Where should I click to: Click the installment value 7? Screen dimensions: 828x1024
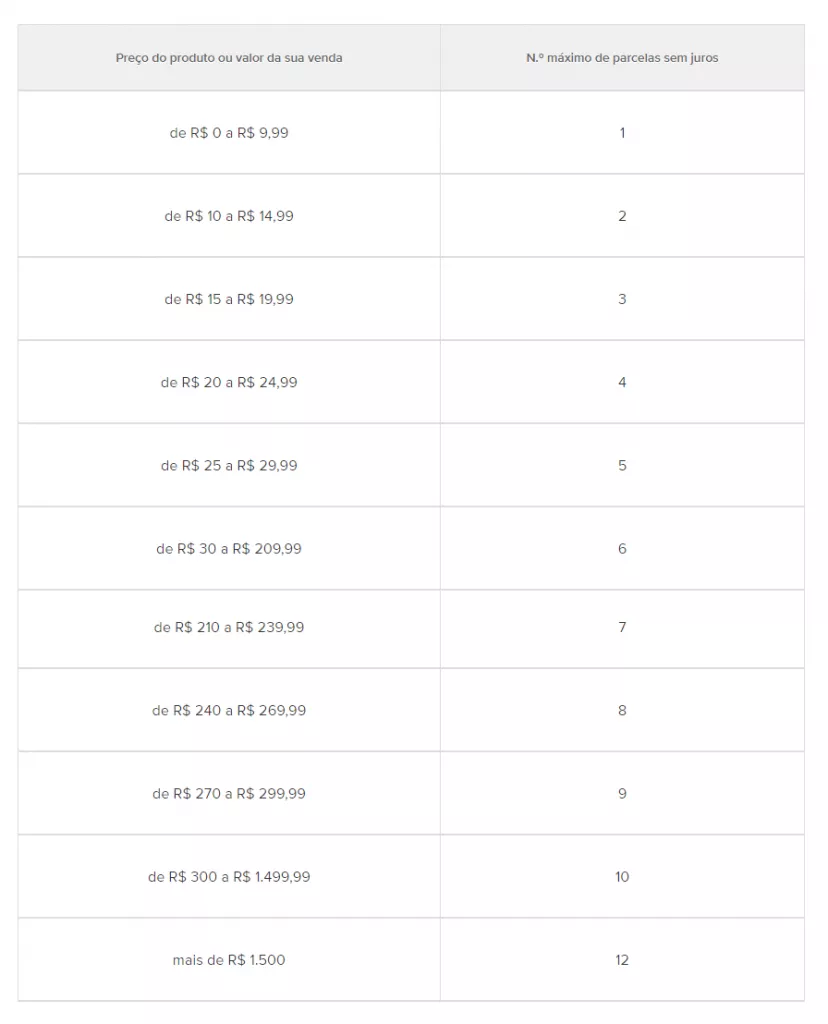622,628
